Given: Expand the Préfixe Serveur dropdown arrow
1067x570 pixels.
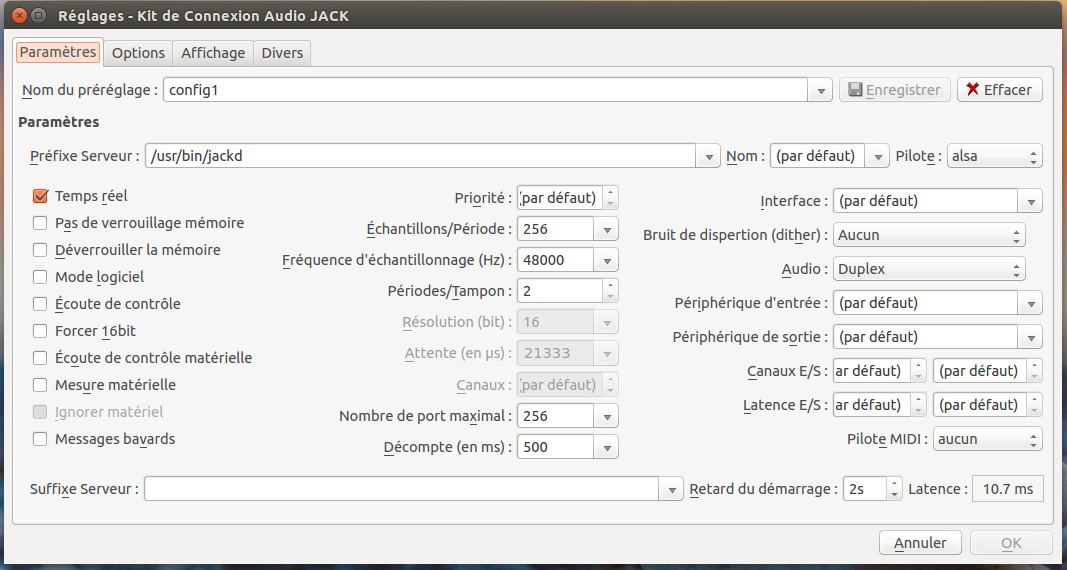Looking at the screenshot, I should click(x=708, y=156).
